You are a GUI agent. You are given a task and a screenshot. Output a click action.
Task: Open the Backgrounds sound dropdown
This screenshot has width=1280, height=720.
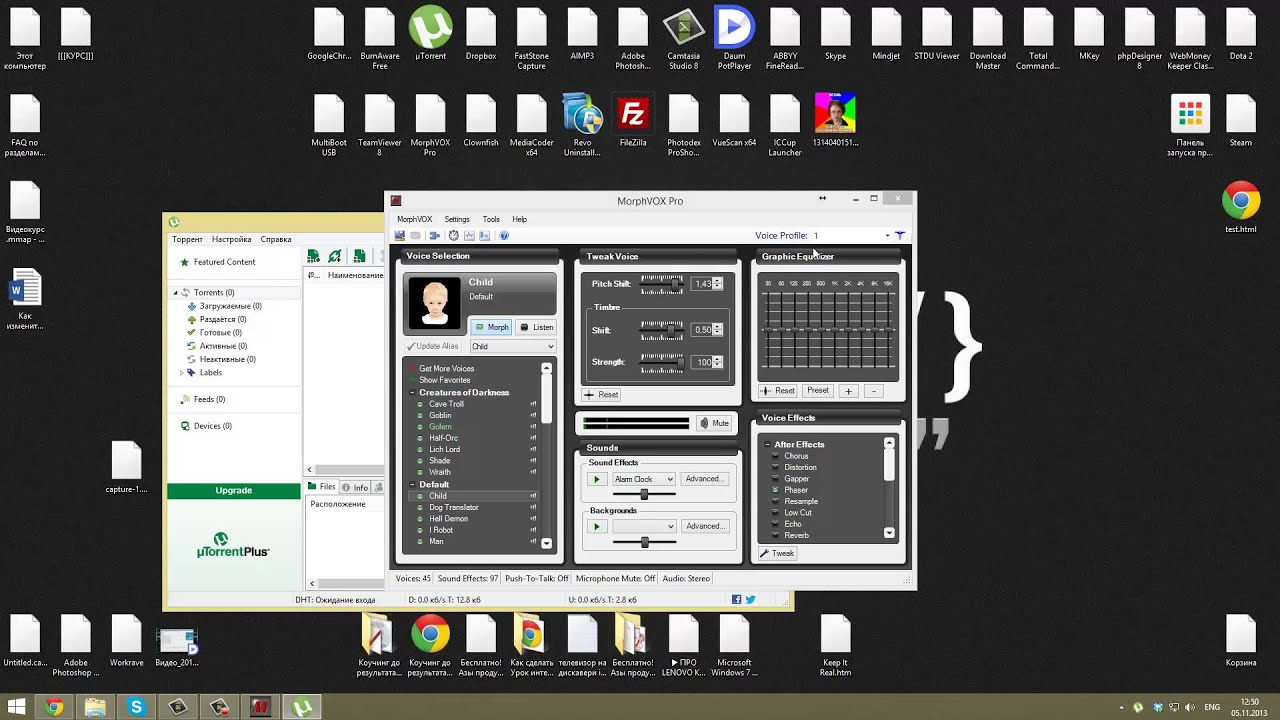[x=644, y=526]
